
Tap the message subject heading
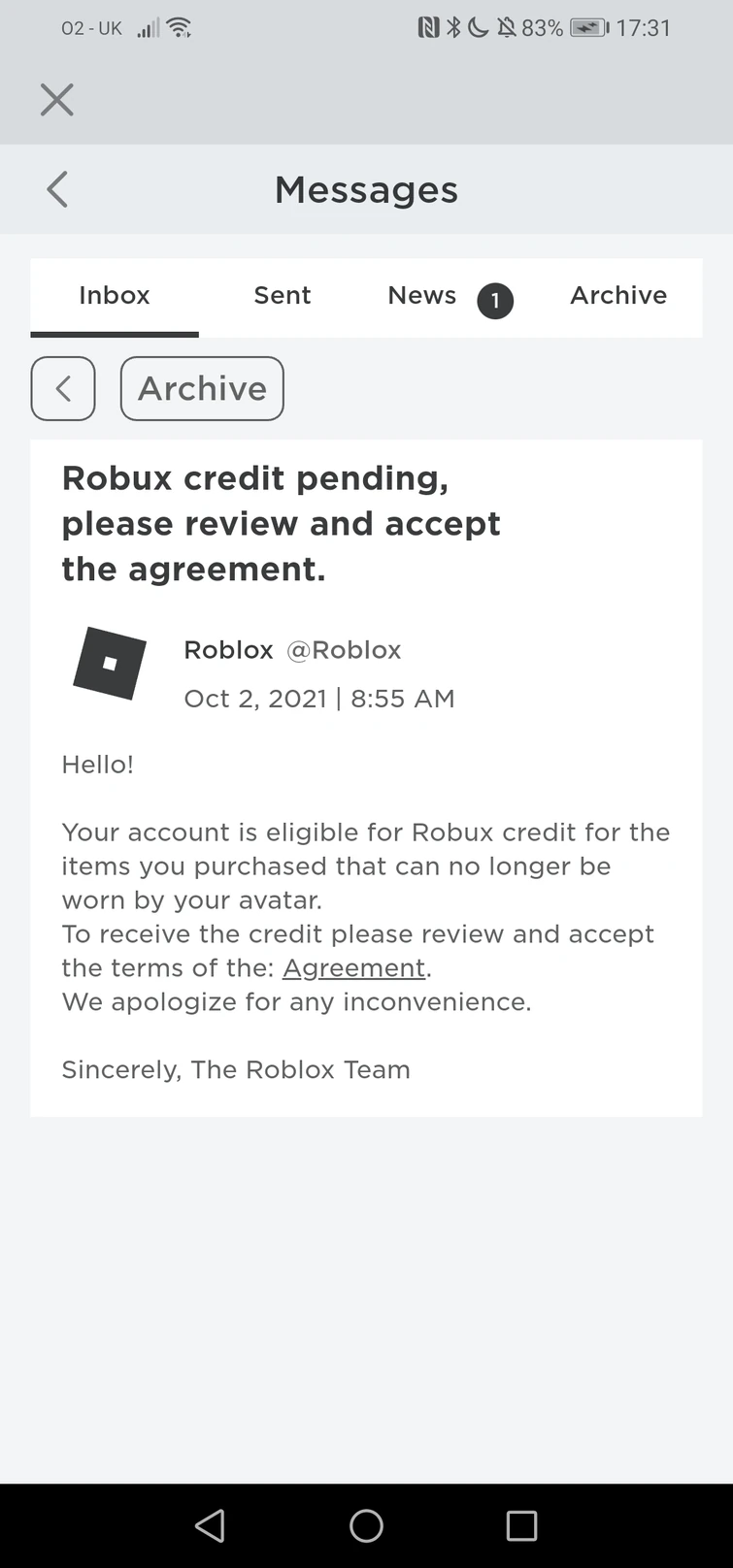tap(281, 524)
